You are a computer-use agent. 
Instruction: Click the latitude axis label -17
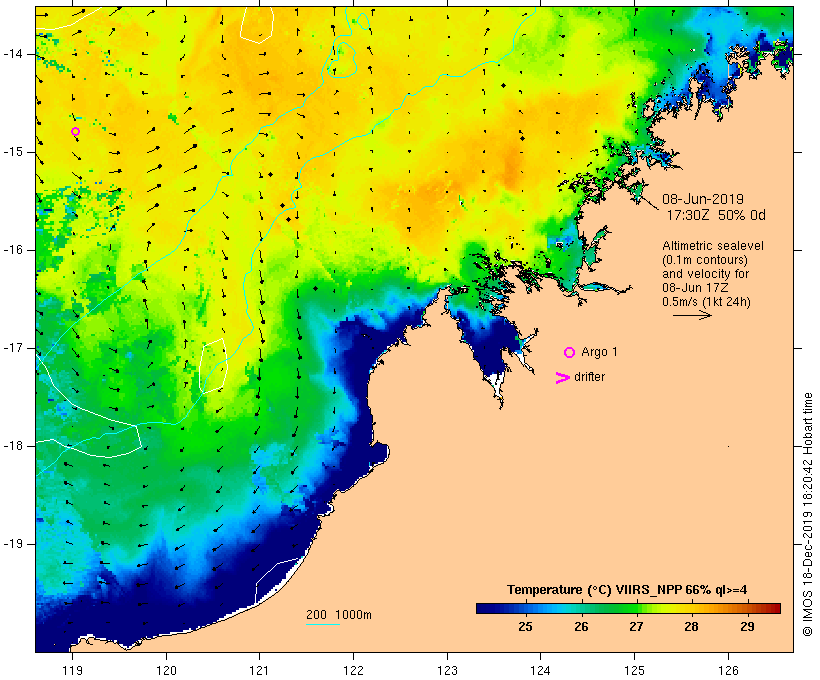(x=12, y=348)
